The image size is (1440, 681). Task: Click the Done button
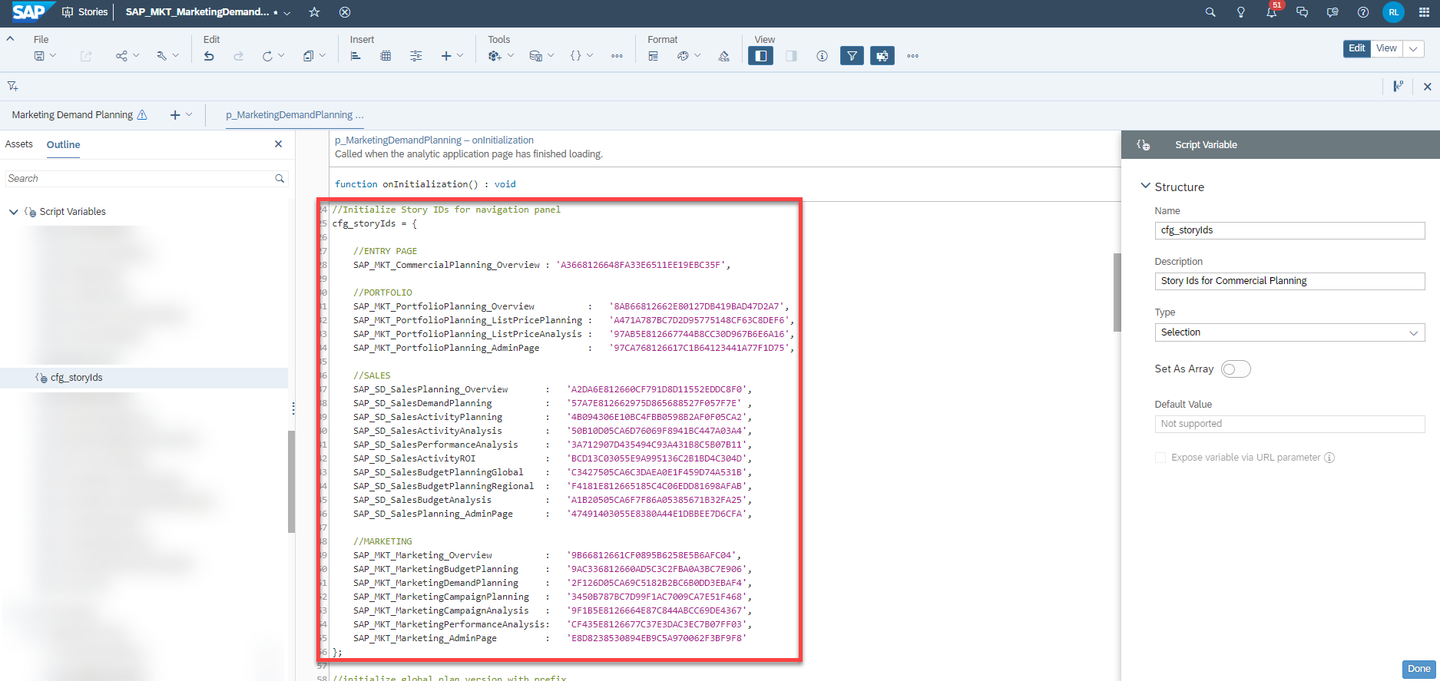coord(1418,669)
